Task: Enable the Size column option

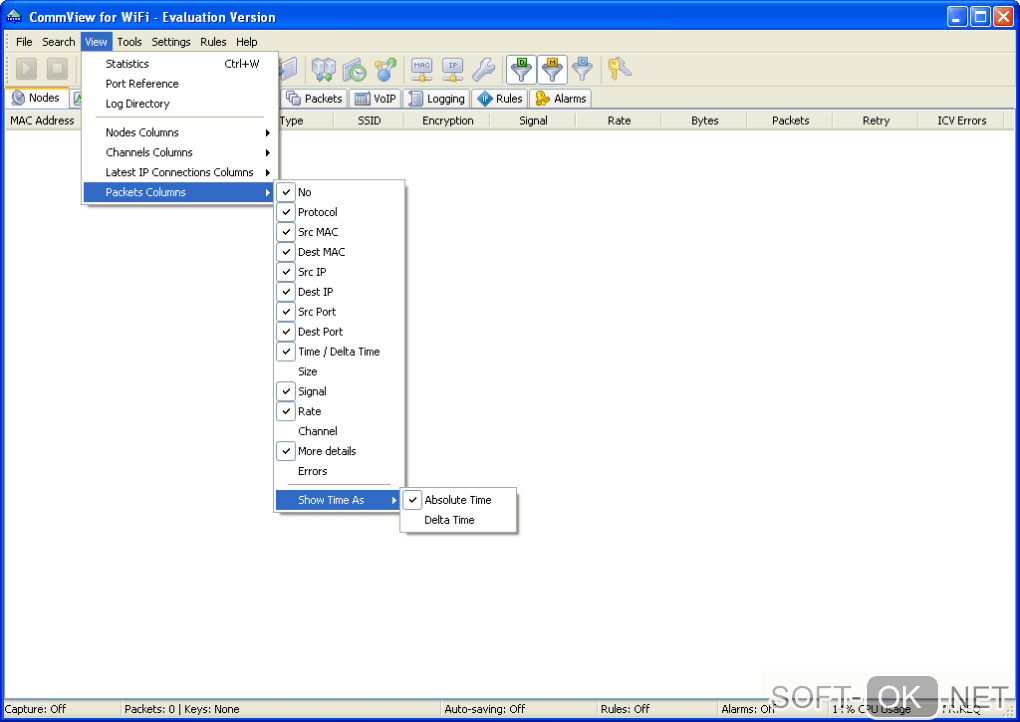Action: pos(339,371)
